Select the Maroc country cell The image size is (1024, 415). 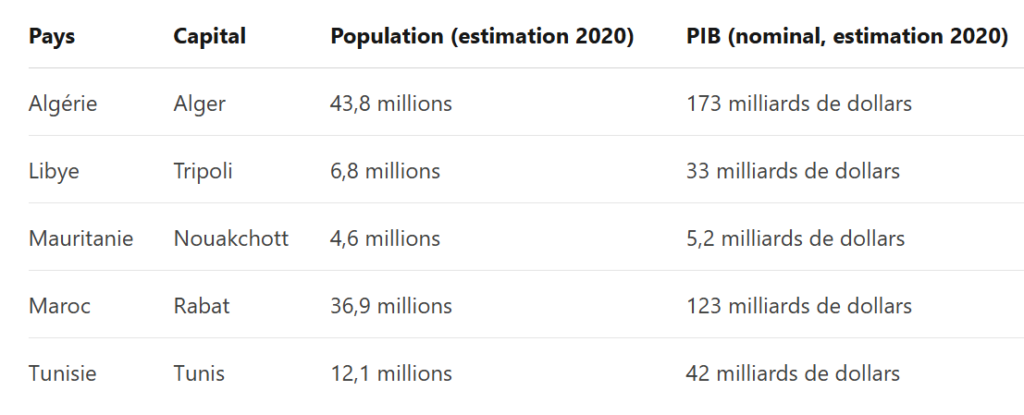coord(59,306)
